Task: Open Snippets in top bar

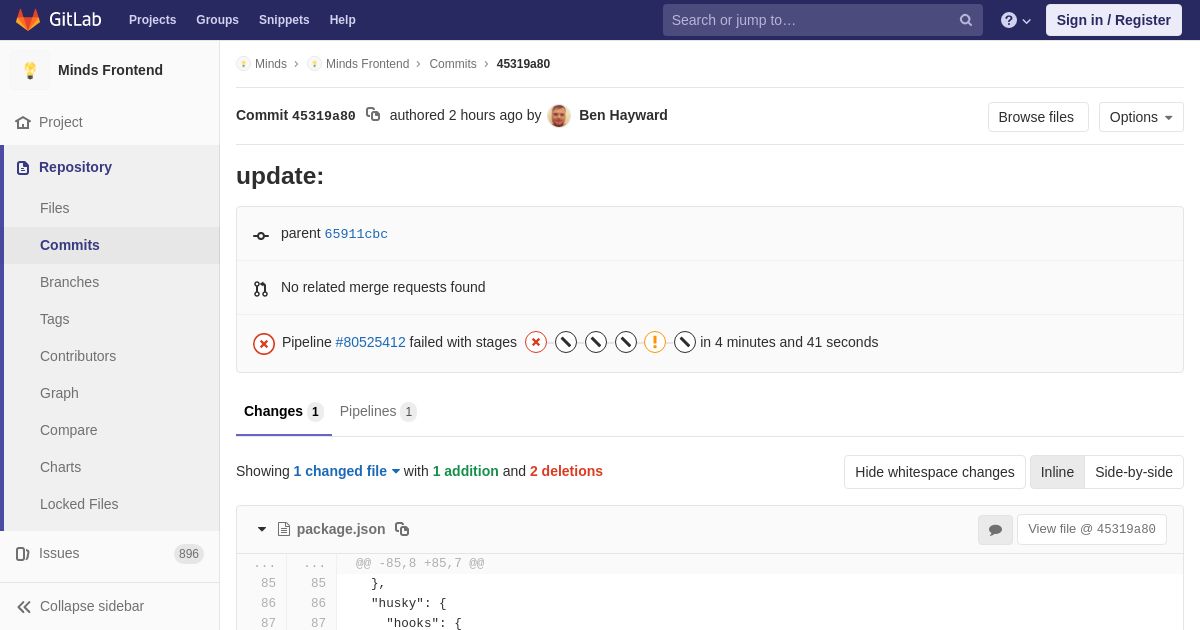Action: (x=284, y=20)
